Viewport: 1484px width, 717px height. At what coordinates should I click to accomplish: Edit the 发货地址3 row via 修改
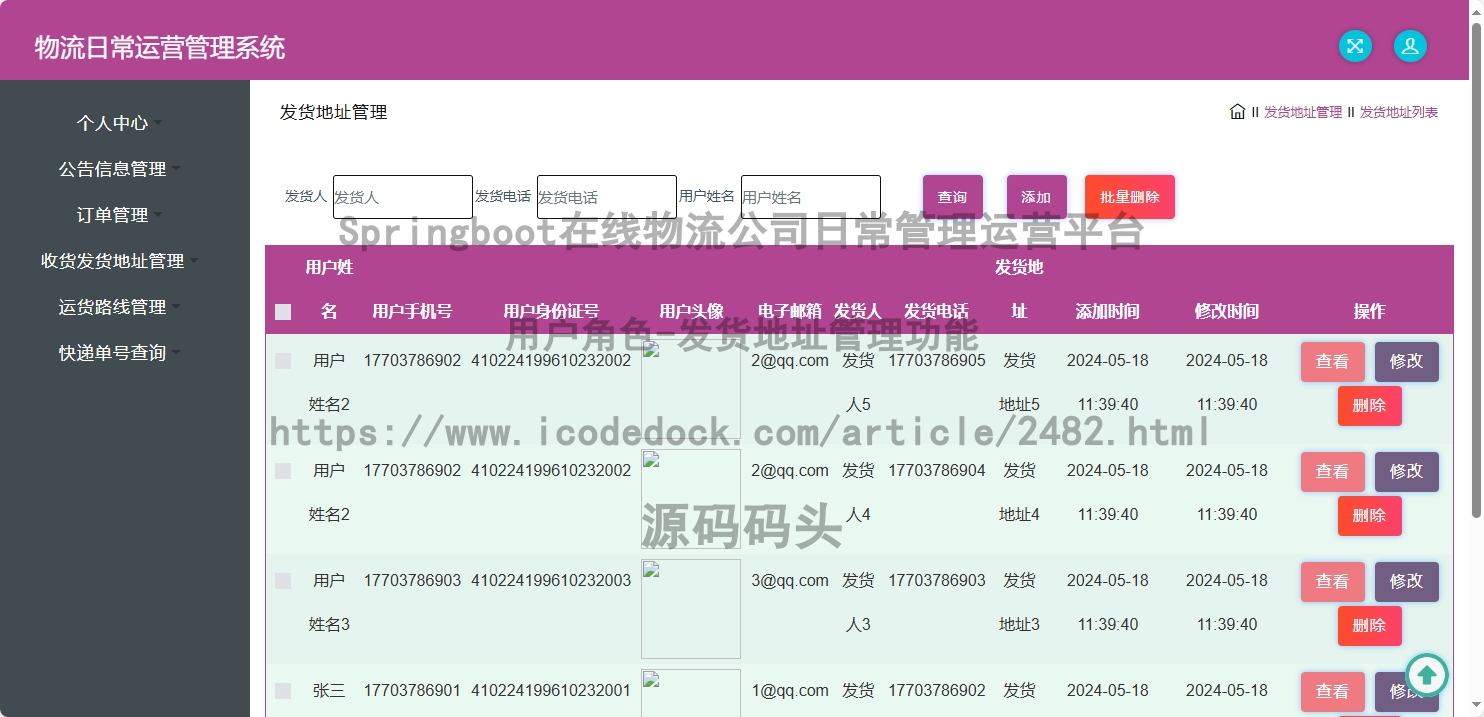[x=1407, y=582]
